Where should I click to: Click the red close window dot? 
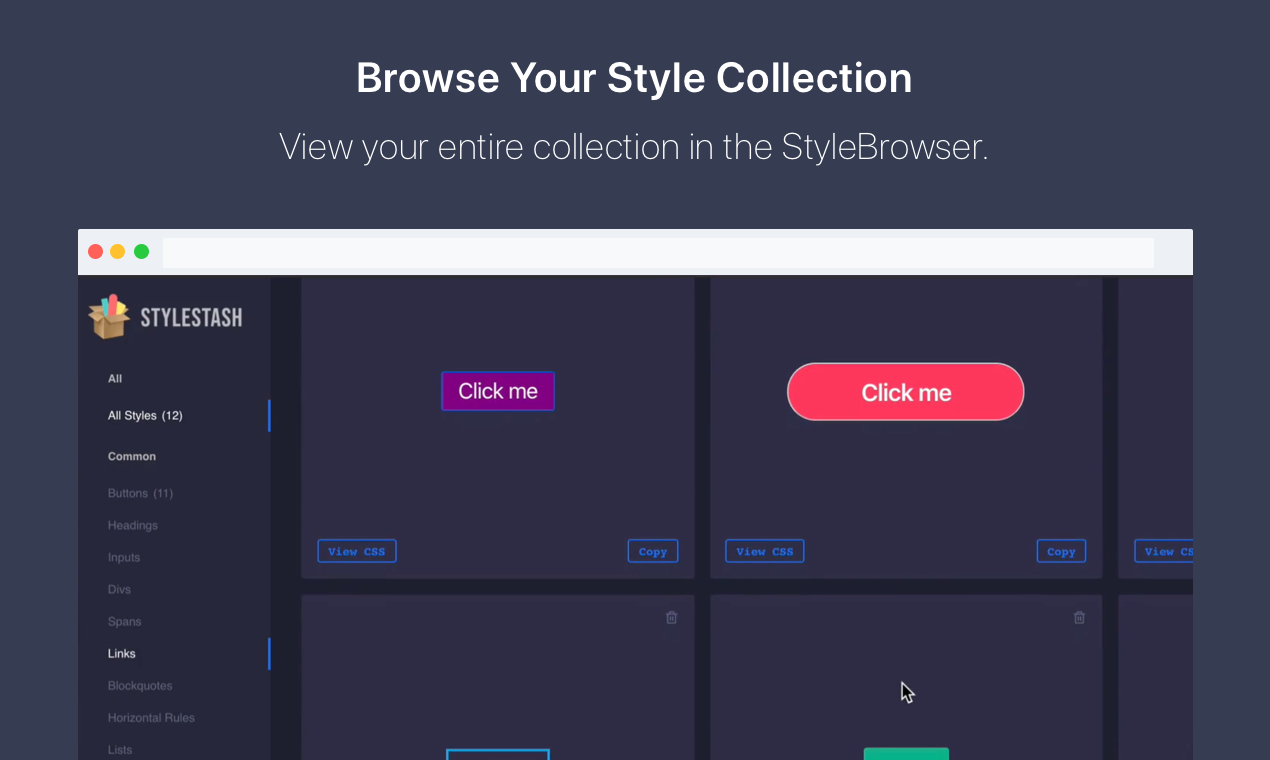pos(96,251)
